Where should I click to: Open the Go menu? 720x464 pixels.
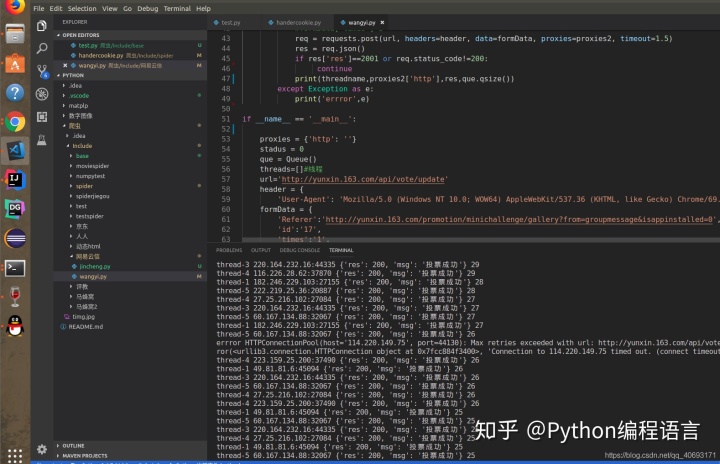tap(127, 8)
